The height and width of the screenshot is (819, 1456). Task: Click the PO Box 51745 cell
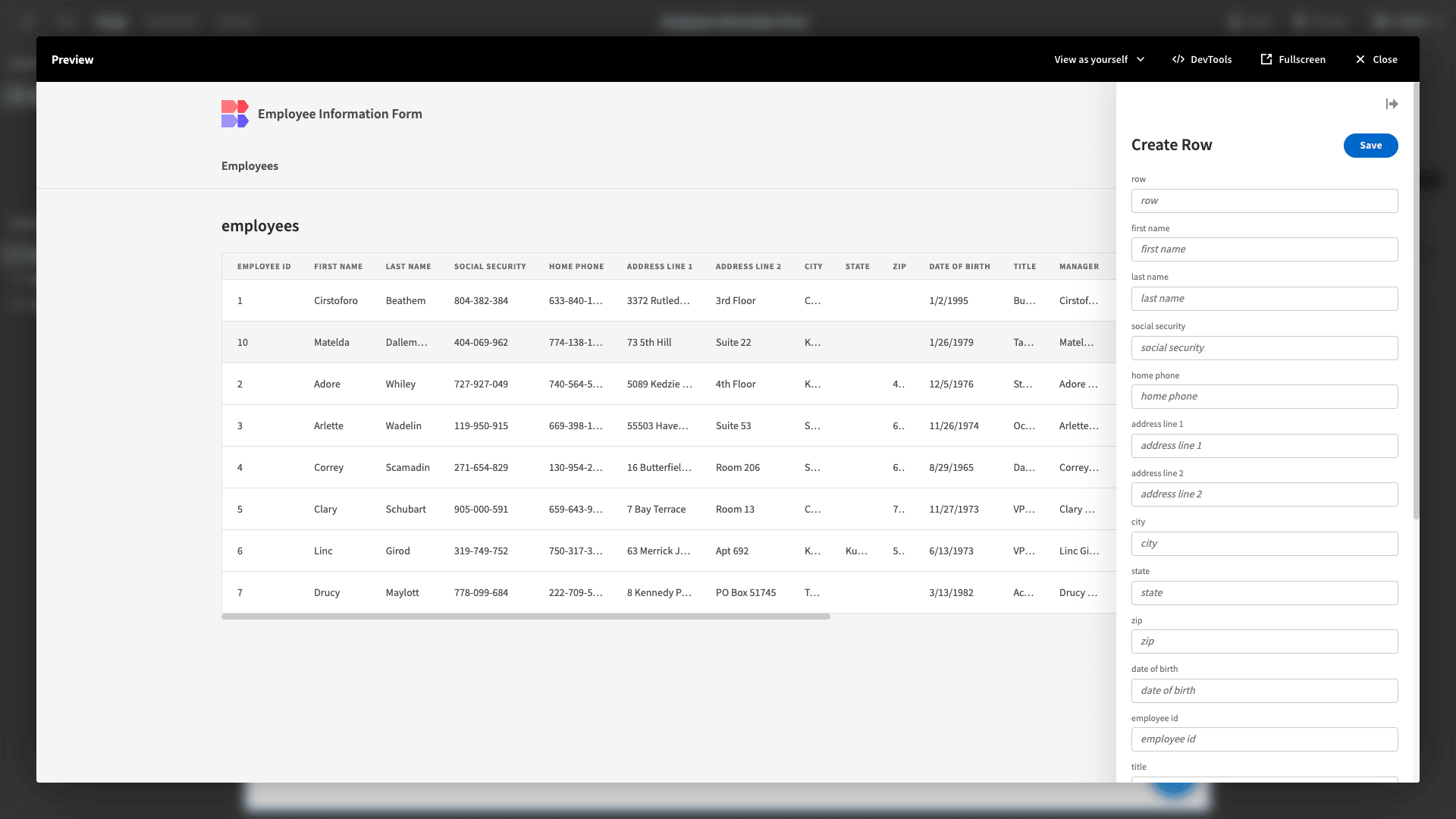pyautogui.click(x=745, y=593)
